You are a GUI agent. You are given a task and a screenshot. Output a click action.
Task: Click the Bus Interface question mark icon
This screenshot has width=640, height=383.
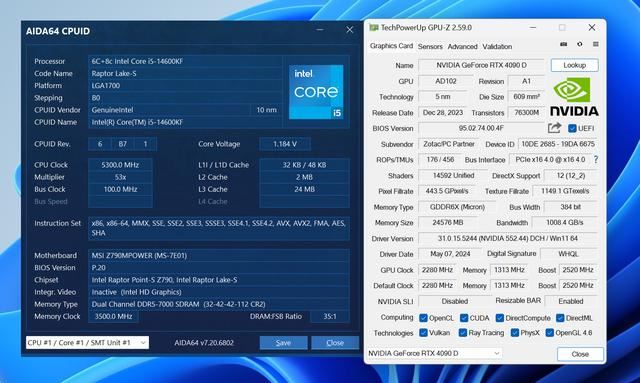pyautogui.click(x=596, y=160)
